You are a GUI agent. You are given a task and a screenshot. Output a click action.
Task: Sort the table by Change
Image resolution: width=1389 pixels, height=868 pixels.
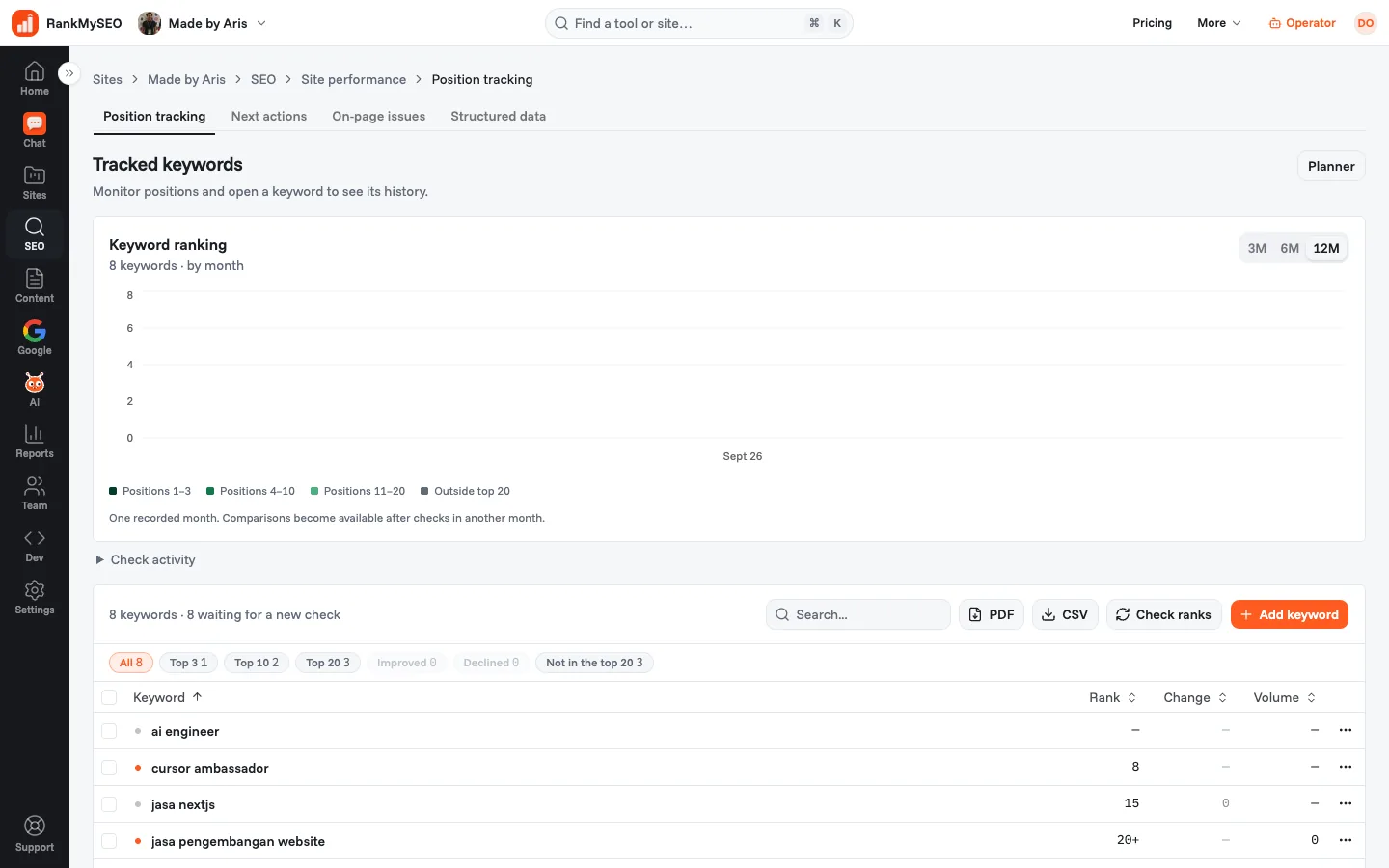[1195, 697]
